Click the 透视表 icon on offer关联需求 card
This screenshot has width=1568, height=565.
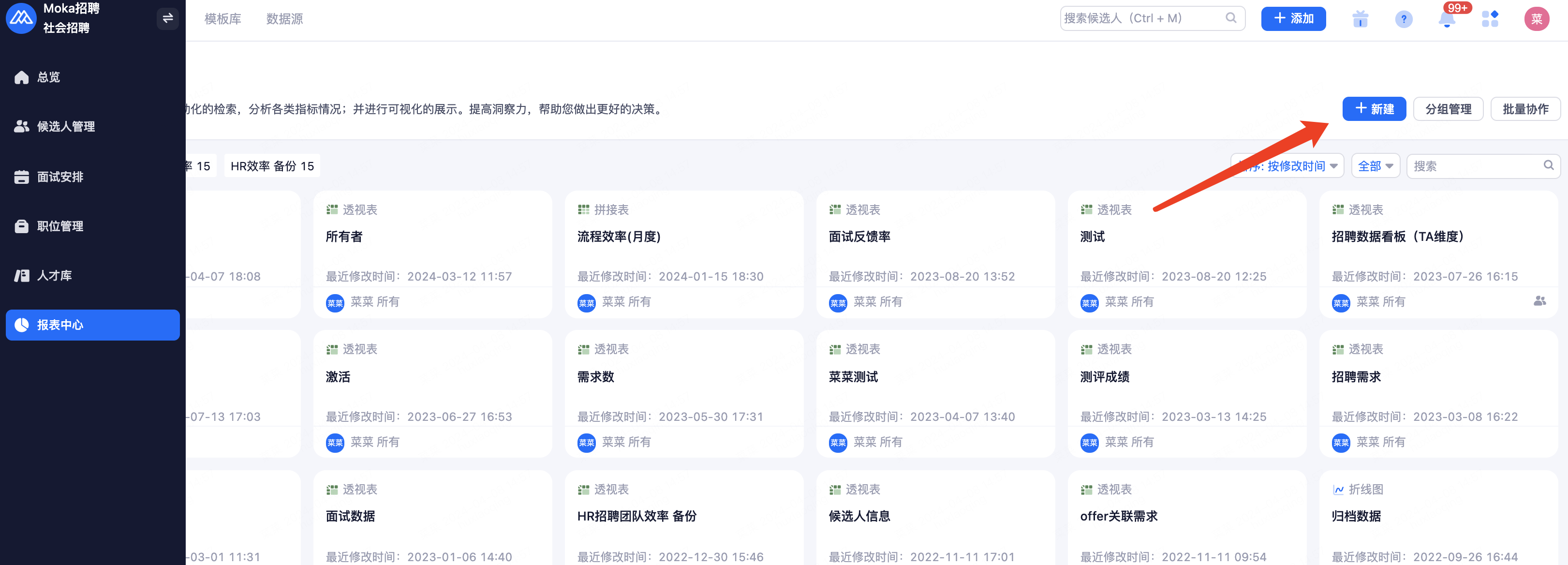coord(1086,490)
